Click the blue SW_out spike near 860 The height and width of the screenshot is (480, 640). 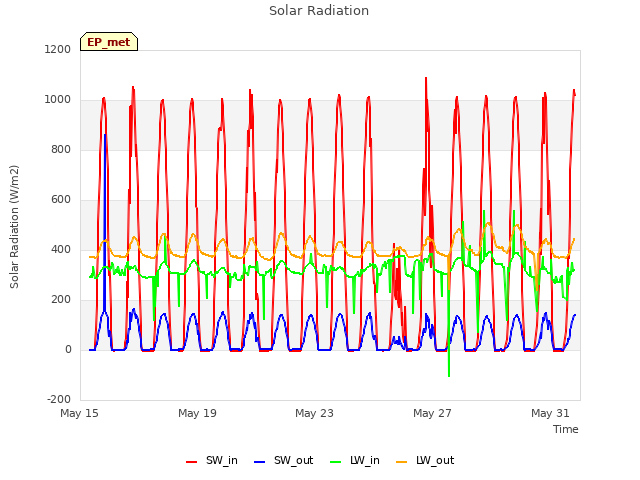105,136
